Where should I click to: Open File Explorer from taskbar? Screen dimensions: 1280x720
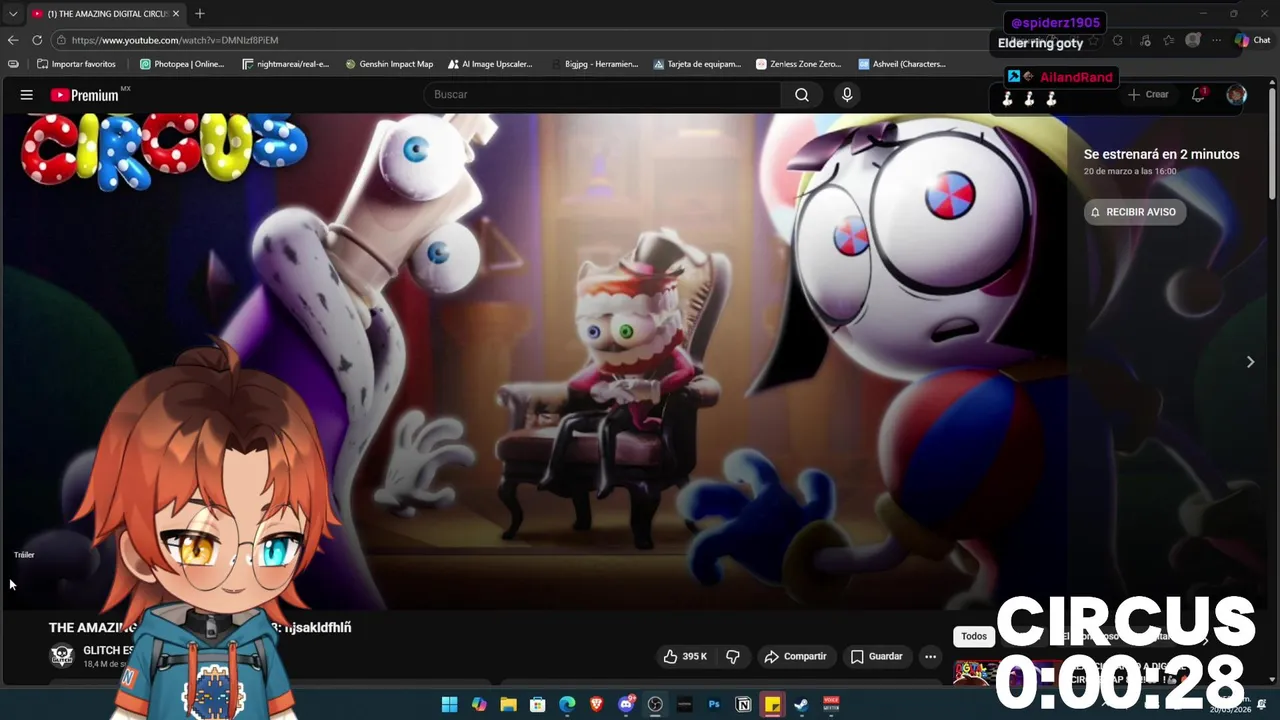tap(508, 705)
